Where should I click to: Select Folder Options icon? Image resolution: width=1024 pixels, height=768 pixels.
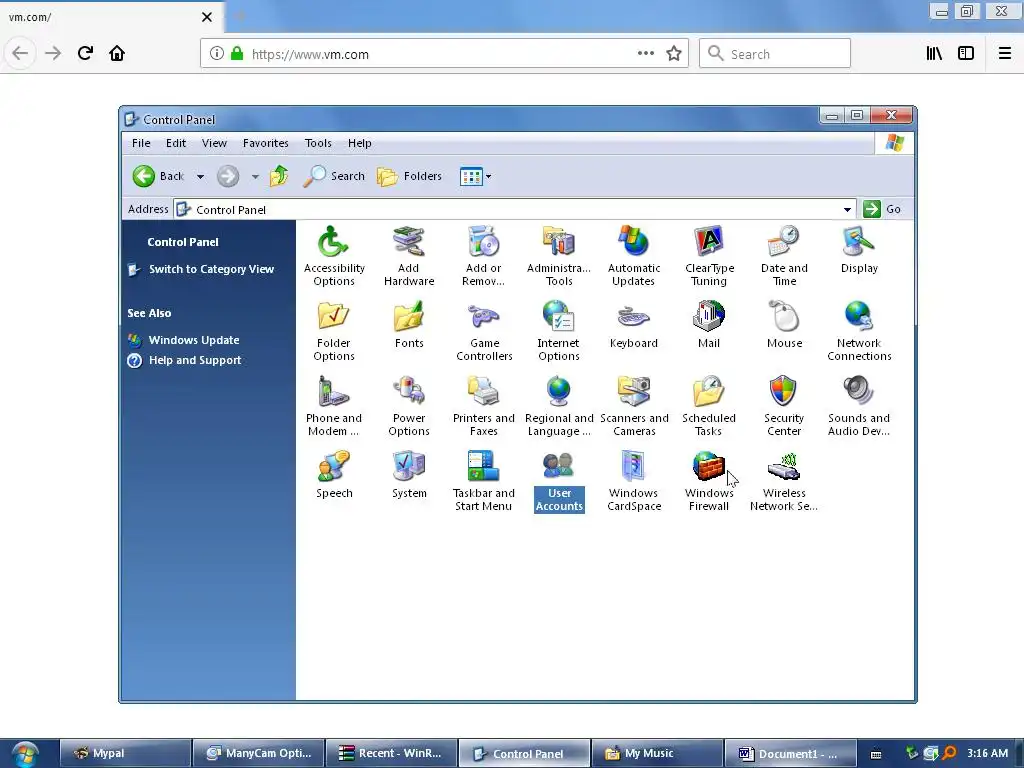(x=334, y=331)
